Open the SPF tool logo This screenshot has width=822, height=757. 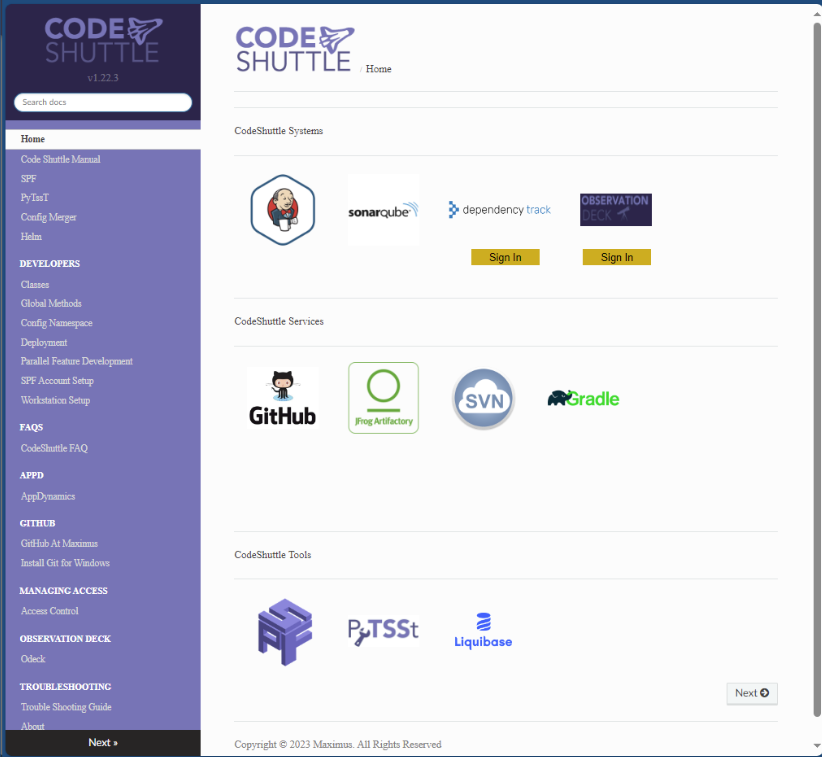click(x=285, y=632)
